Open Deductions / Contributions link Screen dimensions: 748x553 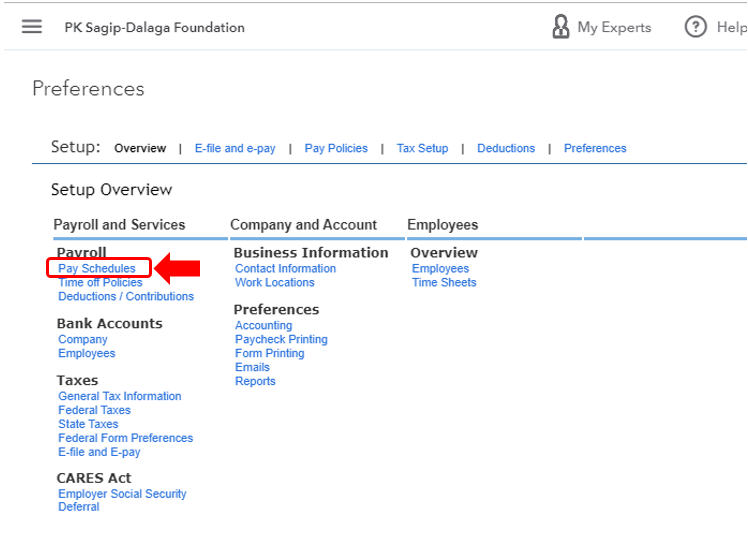(126, 296)
